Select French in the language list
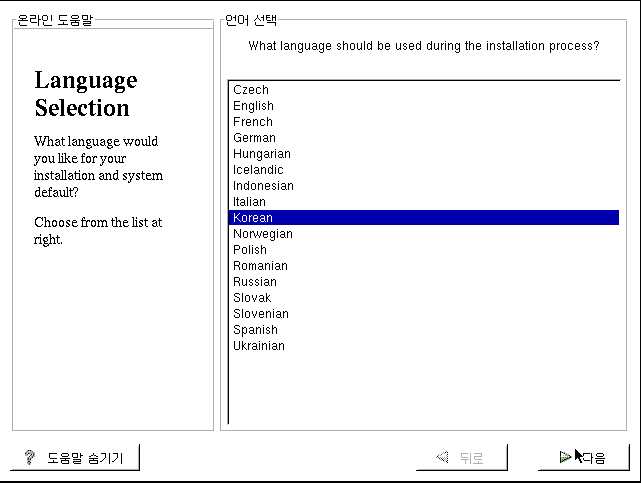 click(253, 122)
